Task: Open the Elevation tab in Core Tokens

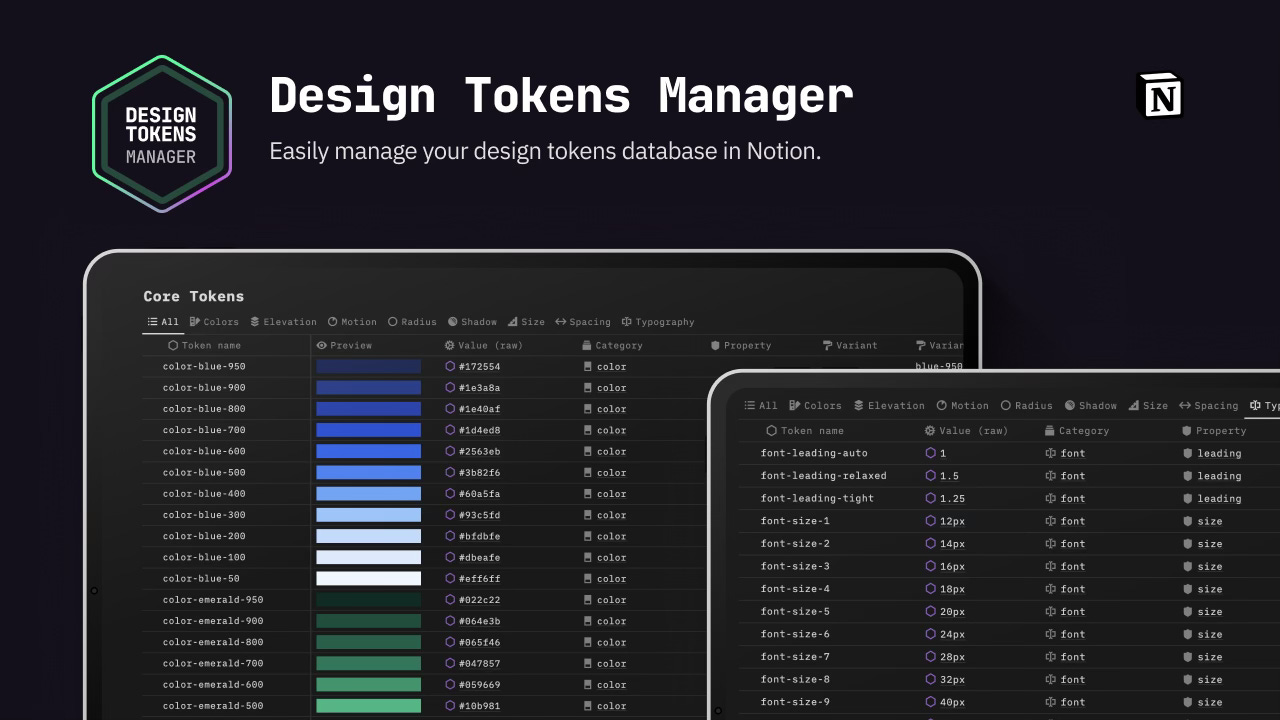Action: (x=283, y=322)
